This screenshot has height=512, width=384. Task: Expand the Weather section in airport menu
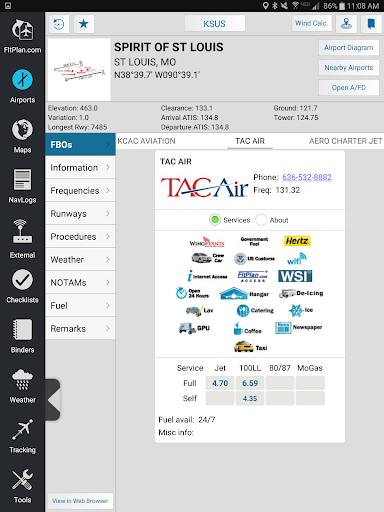[x=80, y=260]
